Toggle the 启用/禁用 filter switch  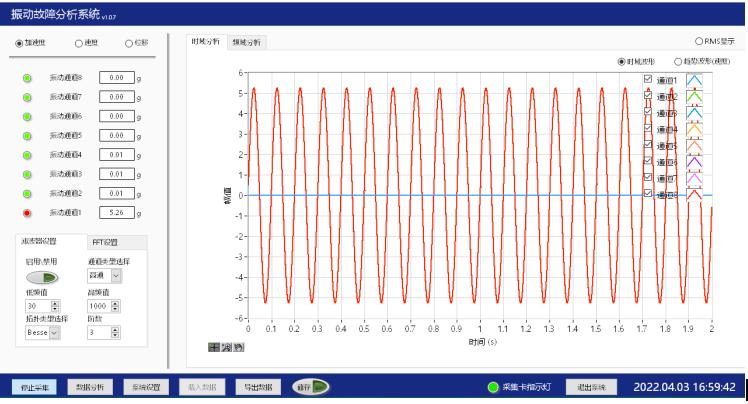[x=41, y=277]
